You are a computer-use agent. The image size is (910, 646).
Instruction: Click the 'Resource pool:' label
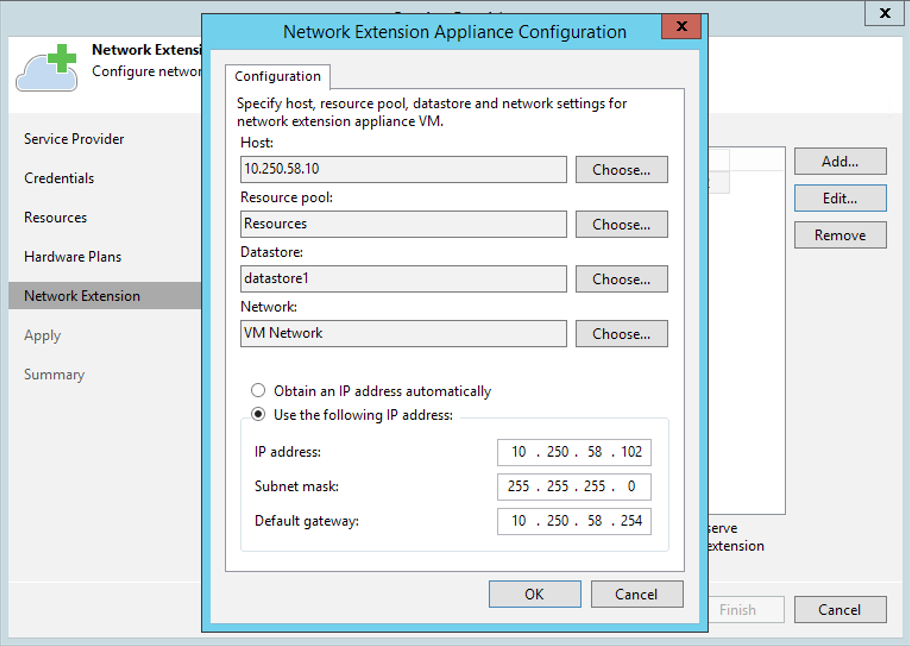coord(287,197)
